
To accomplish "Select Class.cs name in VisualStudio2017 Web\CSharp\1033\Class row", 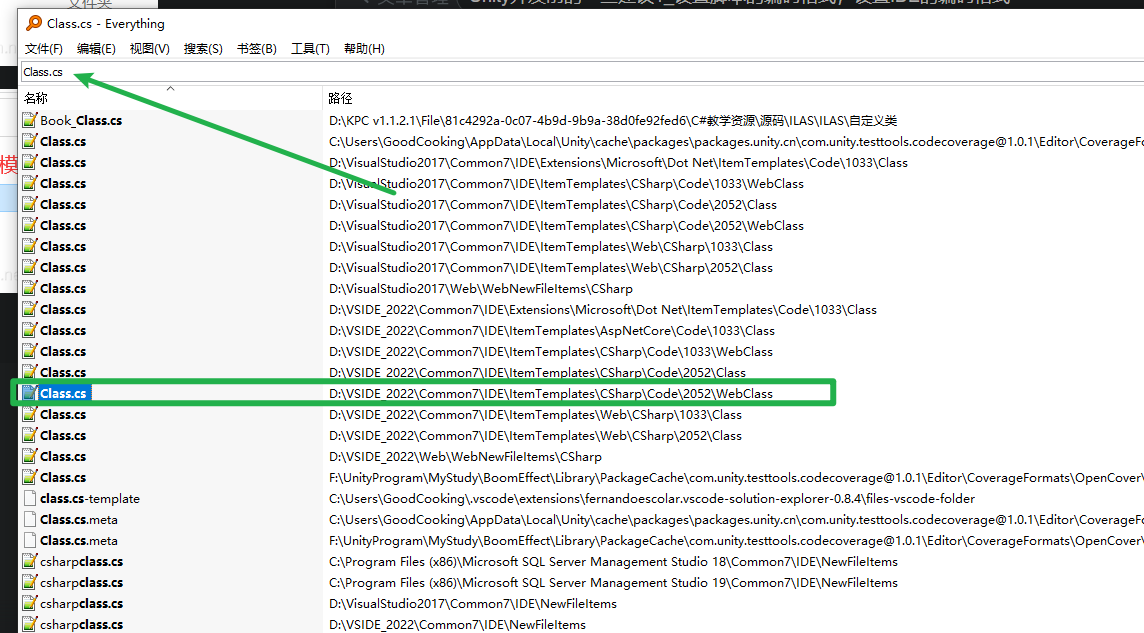I will click(63, 246).
